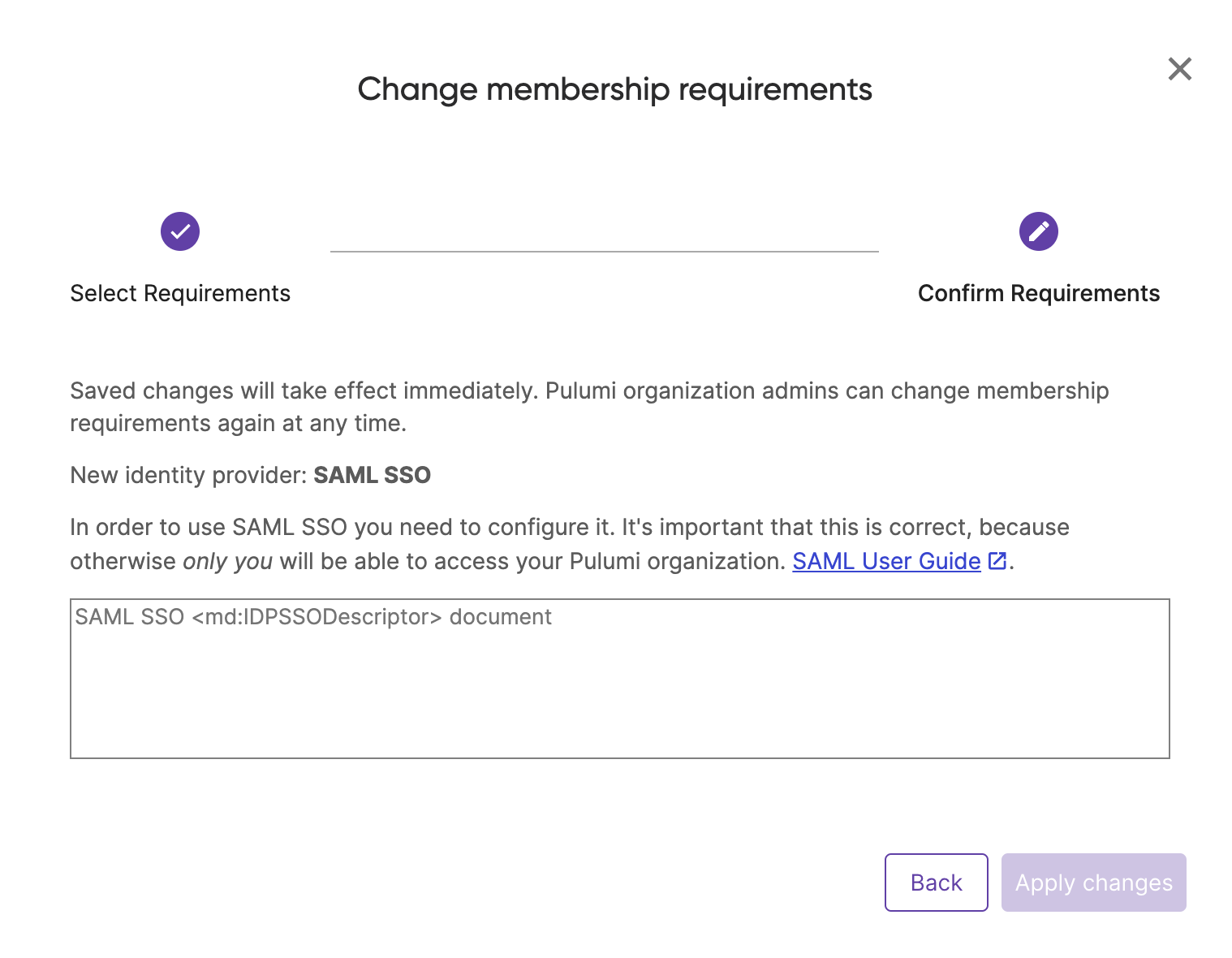Click the Change membership requirements heading
This screenshot has width=1232, height=958.
(x=614, y=89)
